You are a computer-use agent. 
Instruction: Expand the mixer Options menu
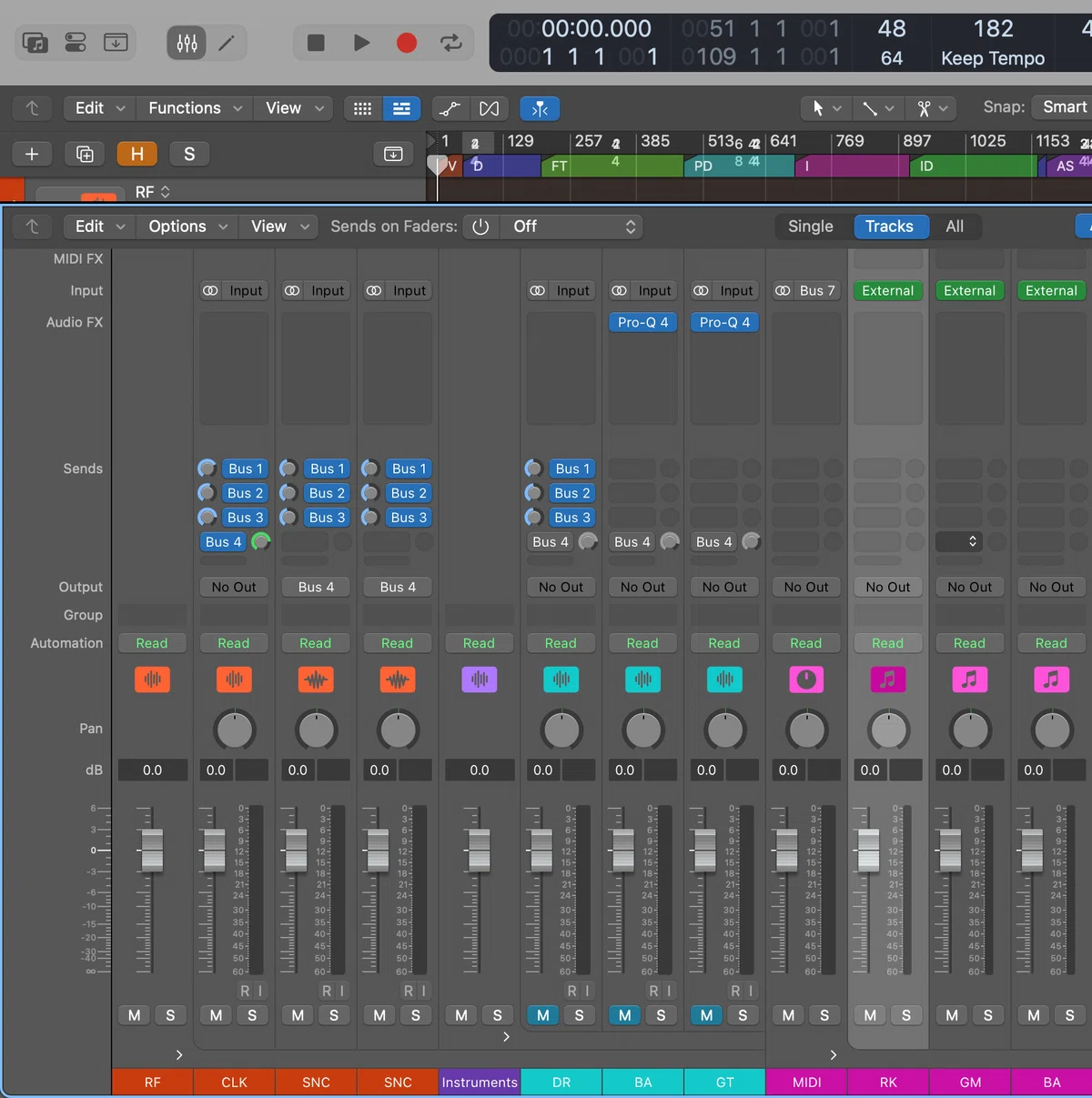(187, 227)
